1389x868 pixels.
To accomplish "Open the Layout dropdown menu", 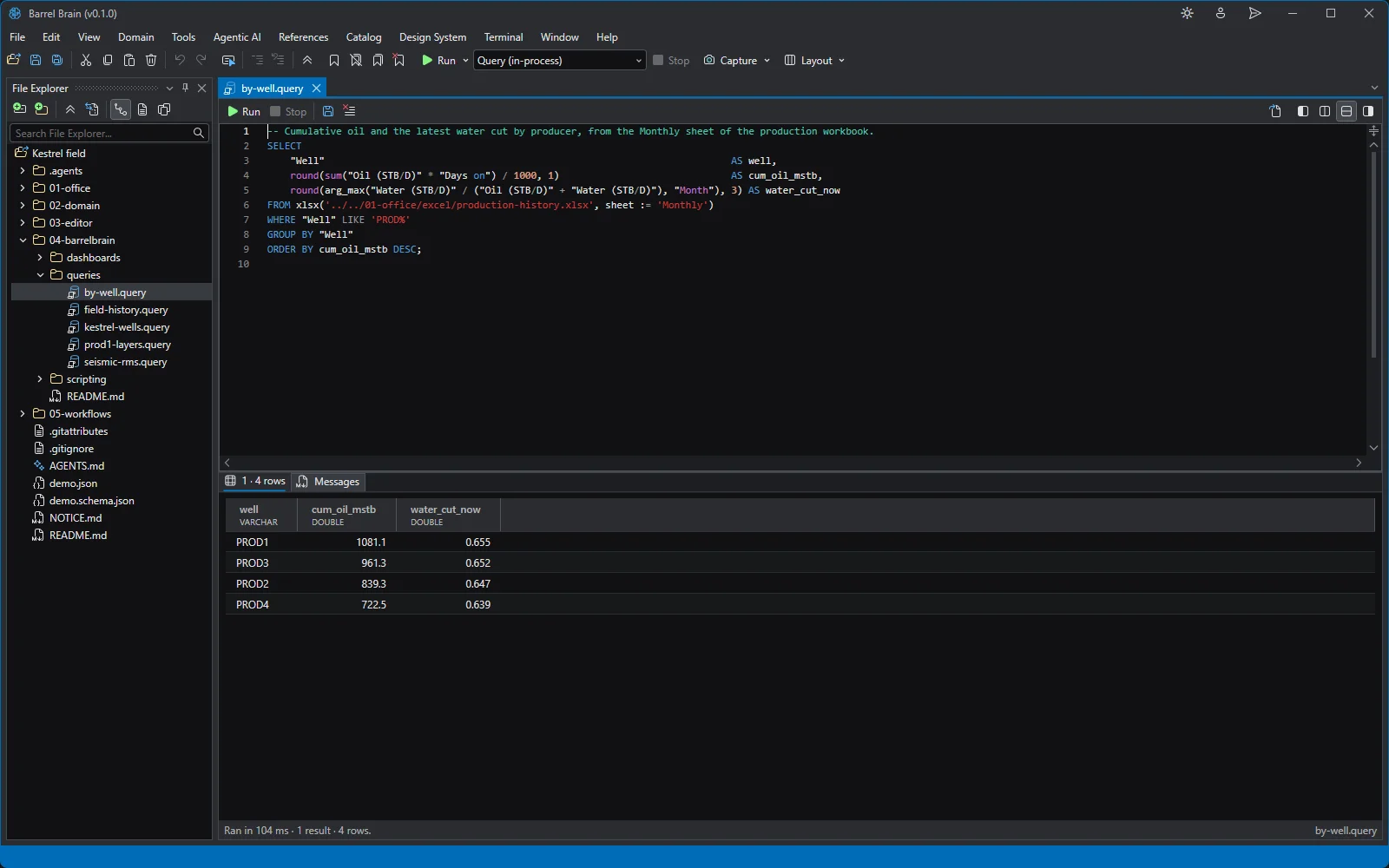I will [814, 60].
